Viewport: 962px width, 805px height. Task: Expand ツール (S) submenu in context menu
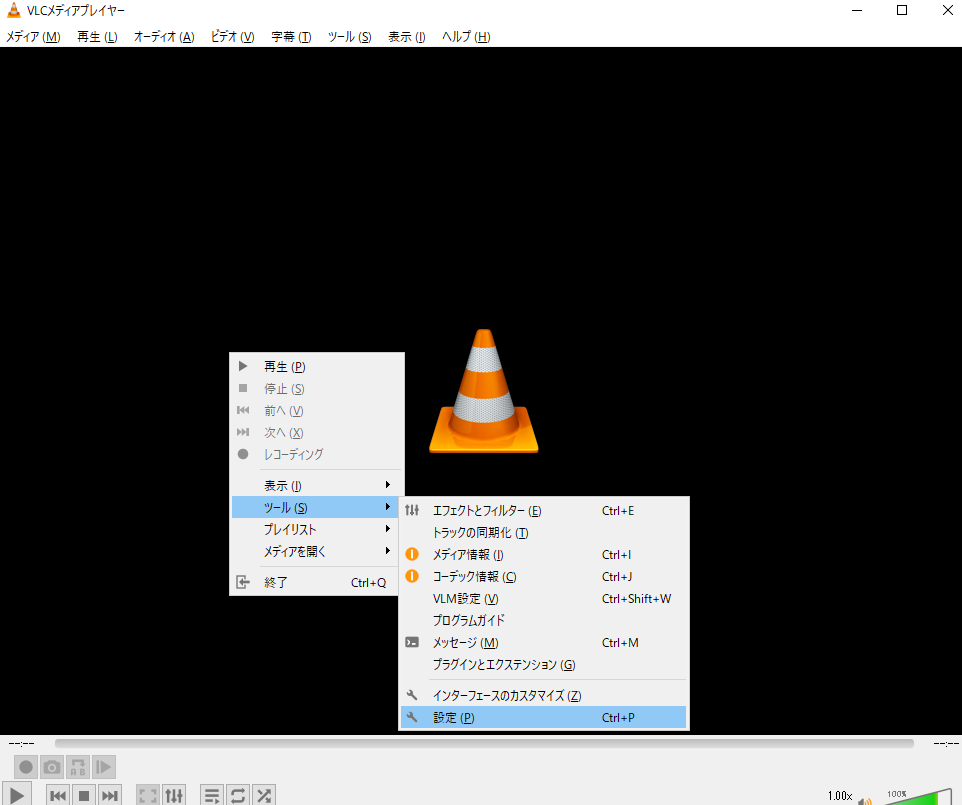point(316,507)
